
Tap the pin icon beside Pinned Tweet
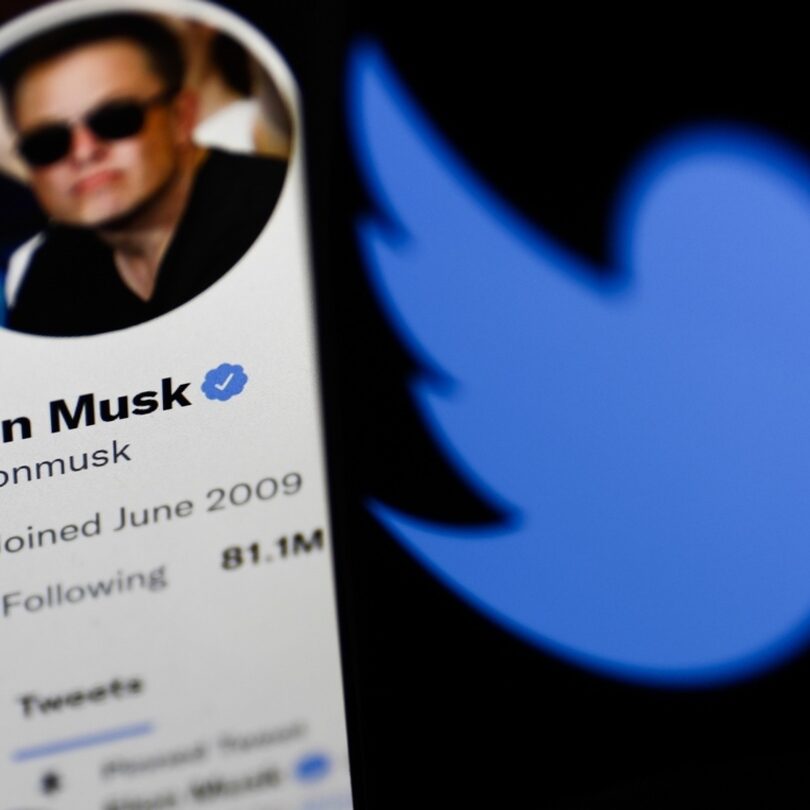(51, 783)
